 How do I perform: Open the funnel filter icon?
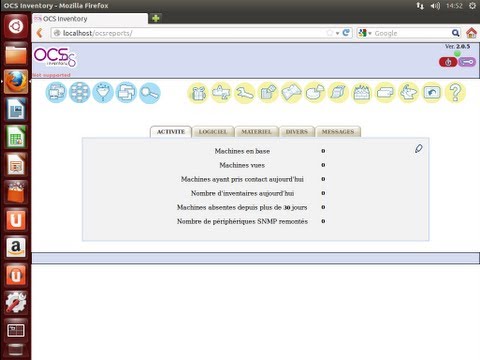coord(103,92)
